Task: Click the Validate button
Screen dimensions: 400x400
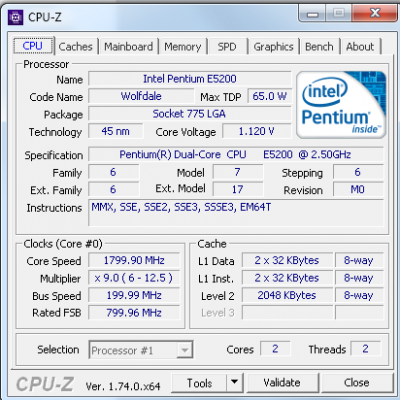Action: click(x=282, y=383)
